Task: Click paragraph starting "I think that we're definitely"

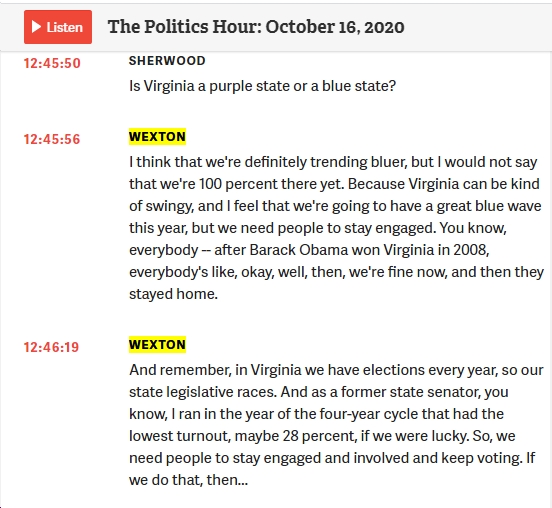Action: 336,228
